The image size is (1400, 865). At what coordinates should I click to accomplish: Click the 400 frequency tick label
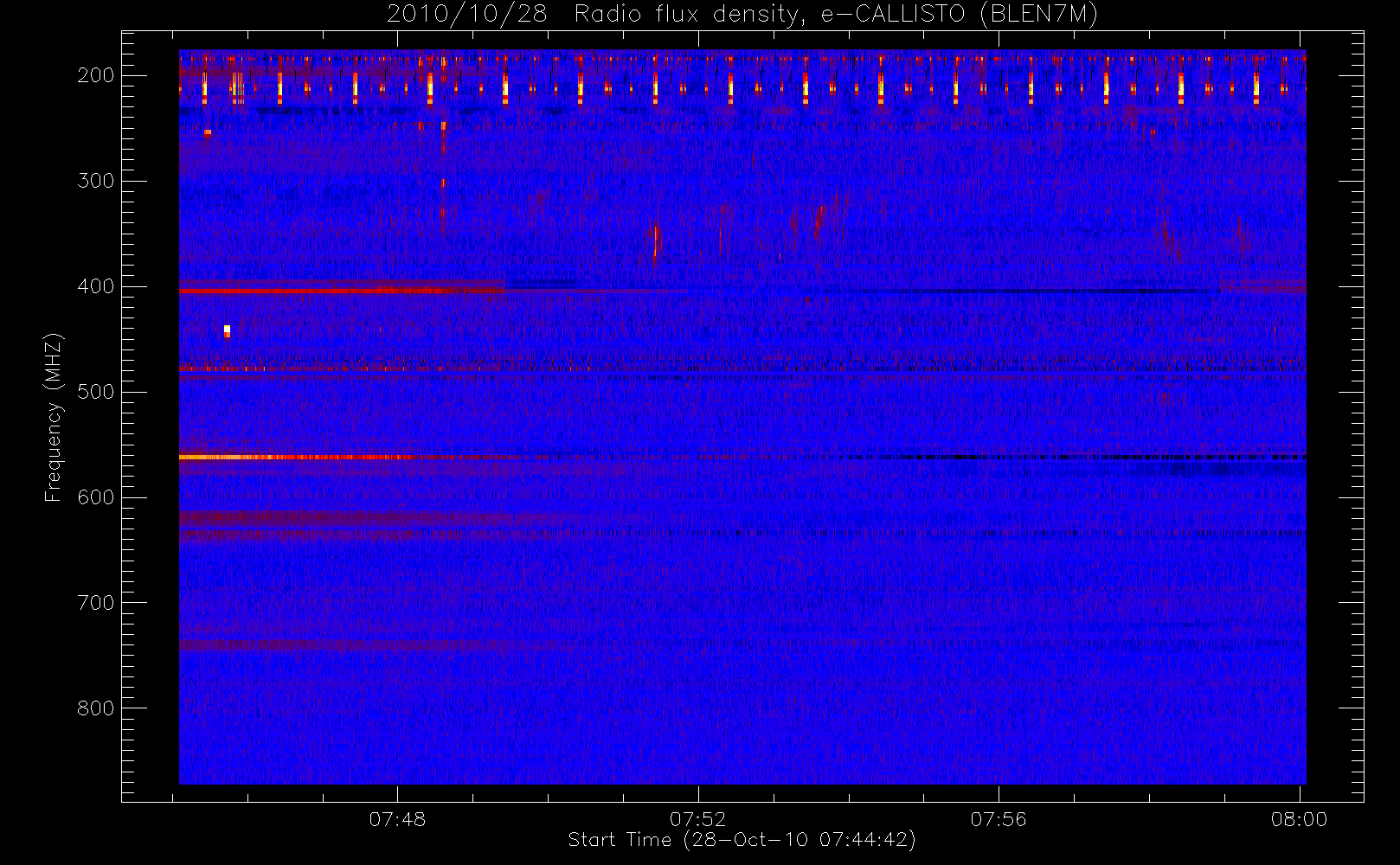point(96,286)
